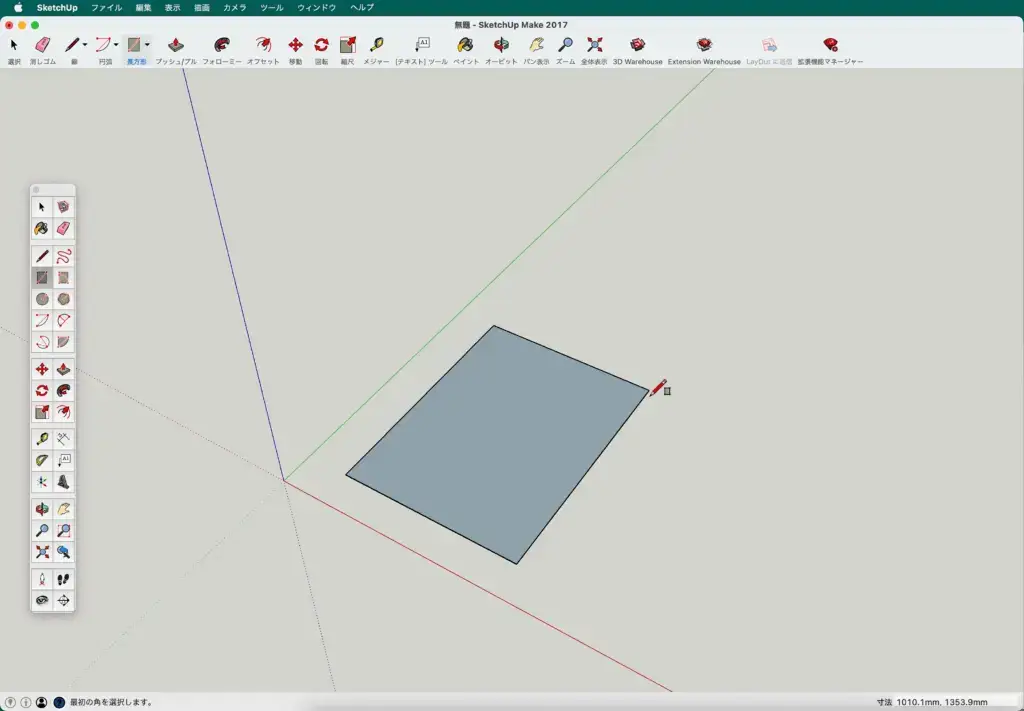Select Rotated Rectangle tool in floating palette

click(63, 277)
